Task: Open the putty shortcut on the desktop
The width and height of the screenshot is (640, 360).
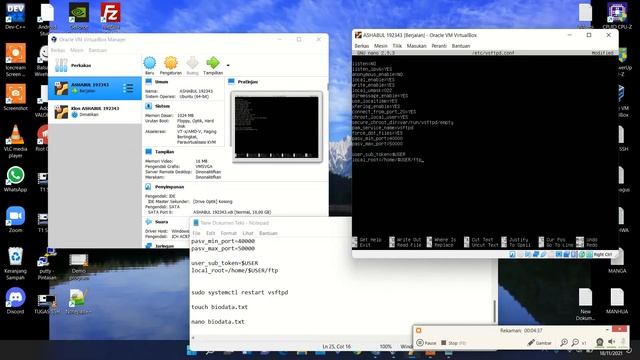Action: point(47,264)
